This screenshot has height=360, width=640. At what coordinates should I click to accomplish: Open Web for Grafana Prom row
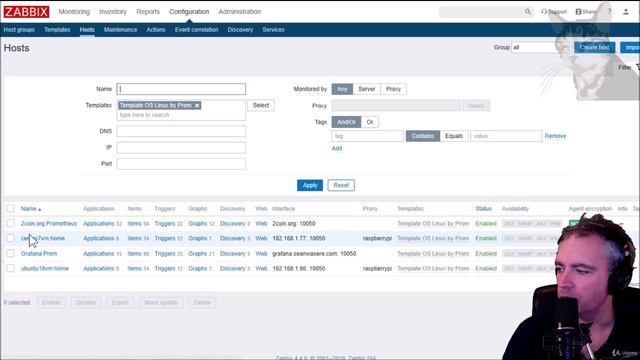(261, 253)
